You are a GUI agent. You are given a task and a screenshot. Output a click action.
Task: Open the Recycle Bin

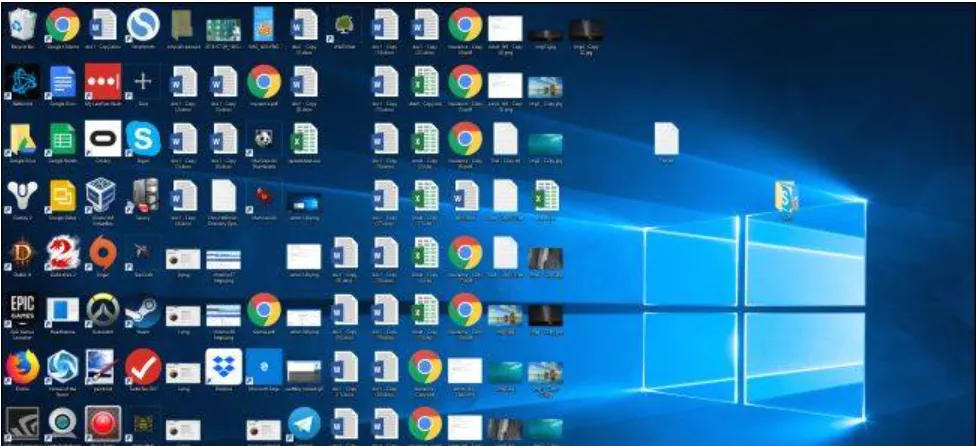[x=22, y=24]
